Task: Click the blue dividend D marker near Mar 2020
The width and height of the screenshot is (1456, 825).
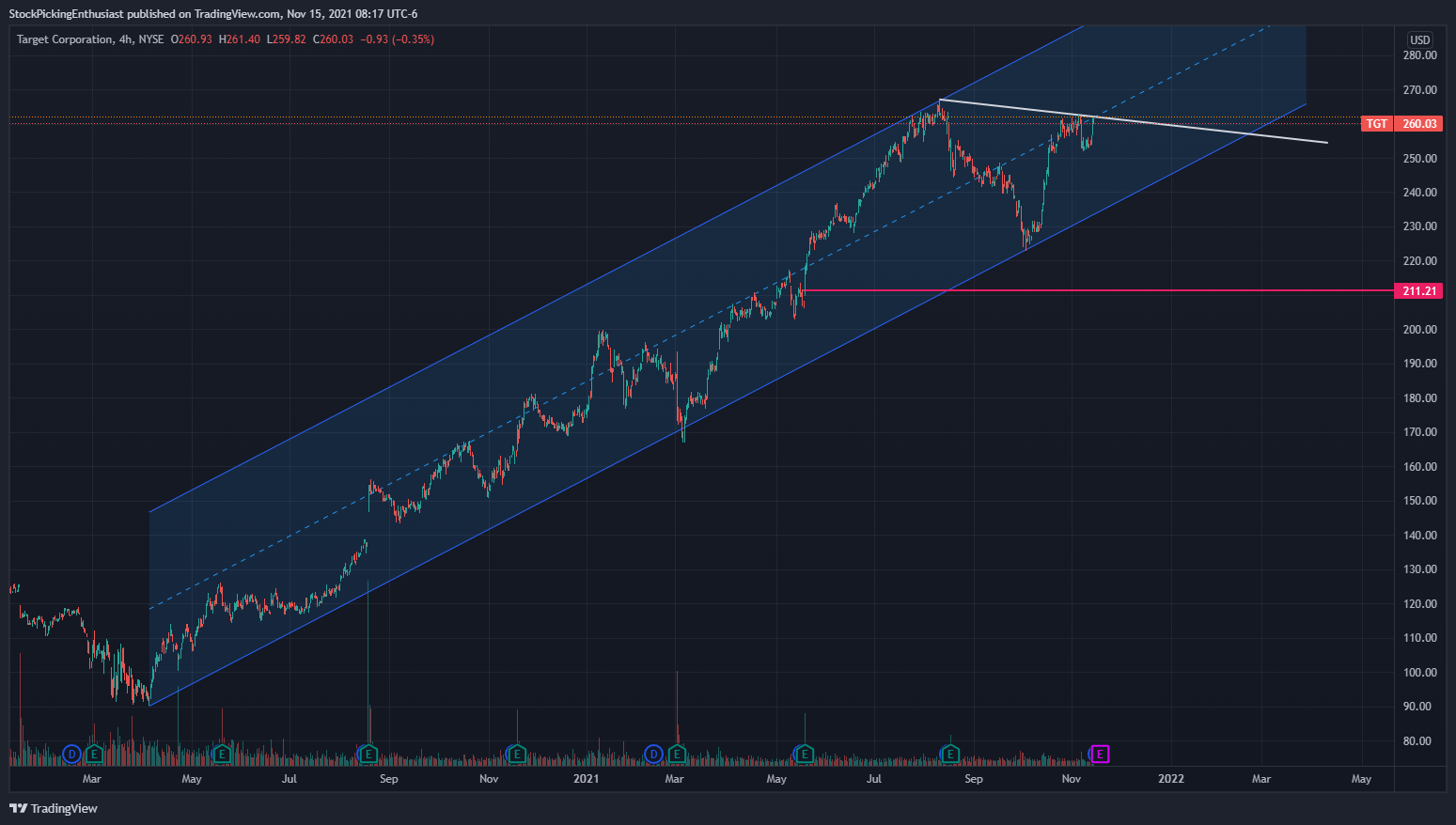Action: click(71, 754)
